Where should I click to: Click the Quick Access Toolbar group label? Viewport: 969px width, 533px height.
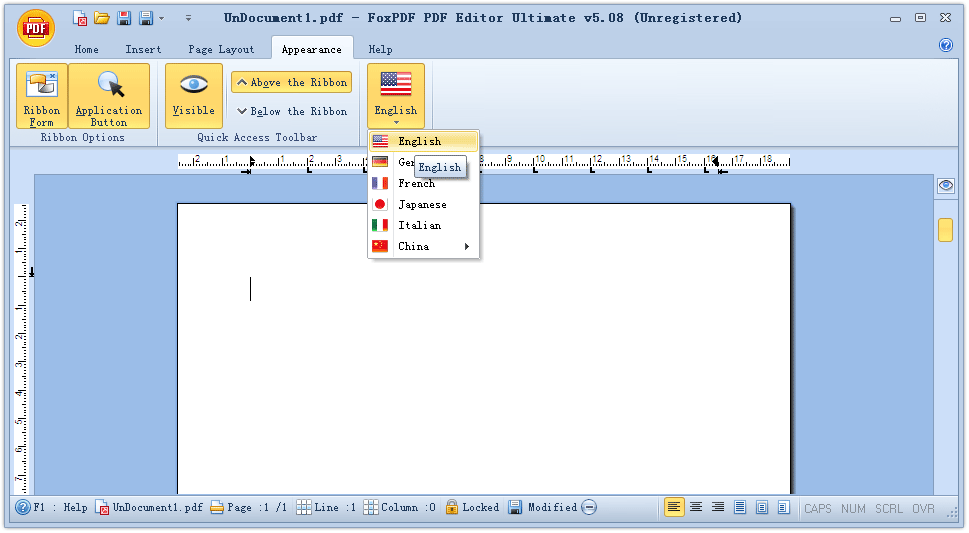coord(257,137)
